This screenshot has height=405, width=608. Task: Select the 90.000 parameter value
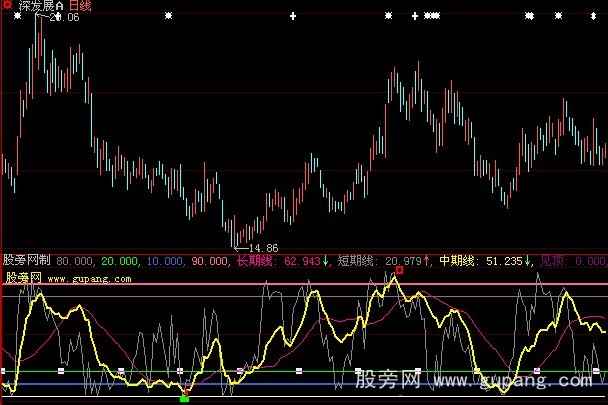(209, 261)
